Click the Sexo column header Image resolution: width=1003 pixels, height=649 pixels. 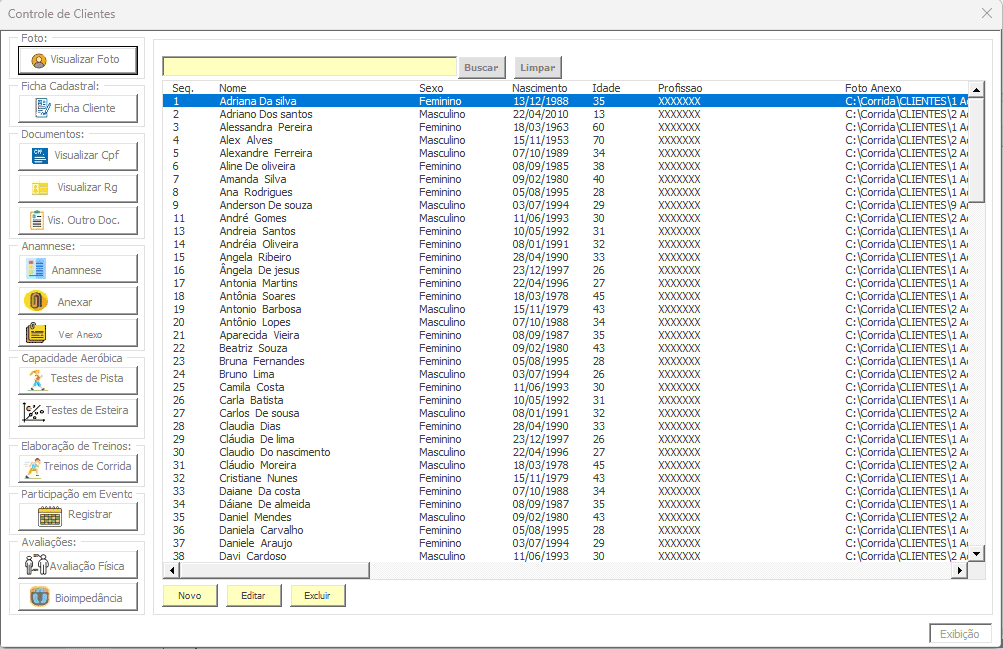click(x=431, y=88)
